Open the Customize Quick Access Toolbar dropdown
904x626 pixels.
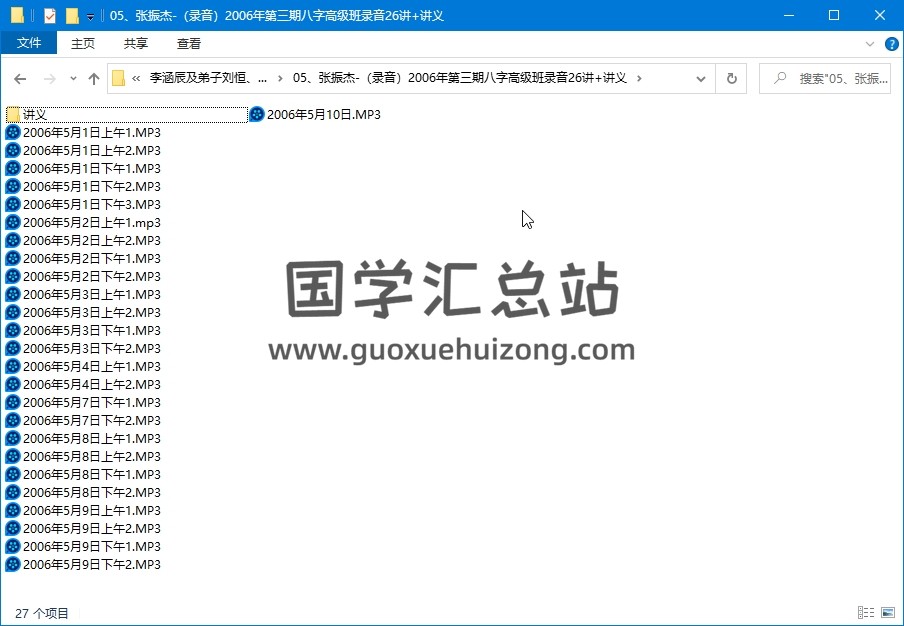point(90,17)
